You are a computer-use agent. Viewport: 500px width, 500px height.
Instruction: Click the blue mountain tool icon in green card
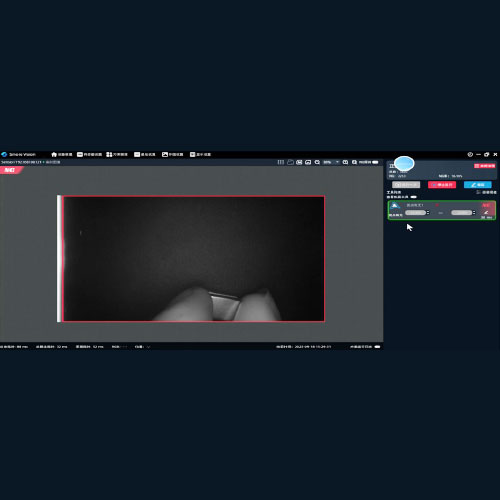pos(395,206)
